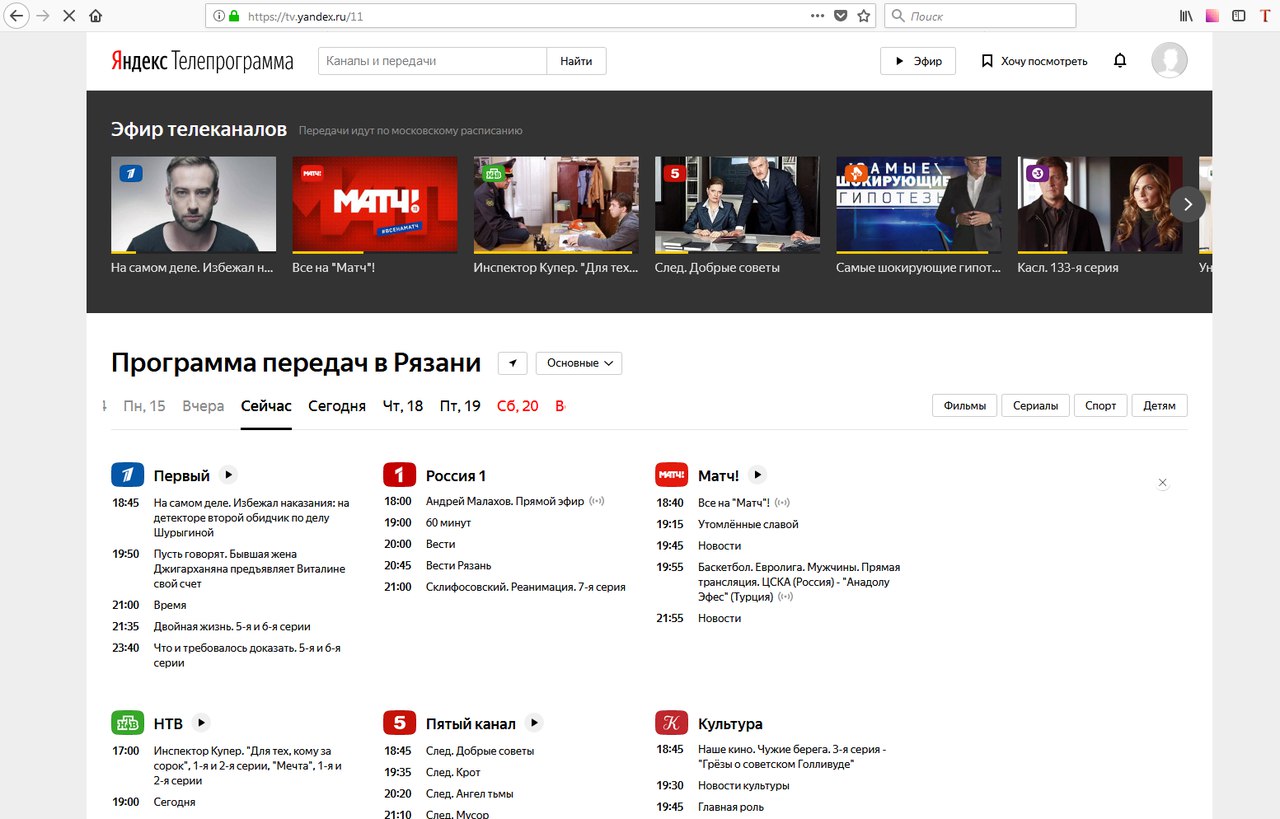1280x819 pixels.
Task: Open Утомлённые славой listing
Action: (x=748, y=524)
